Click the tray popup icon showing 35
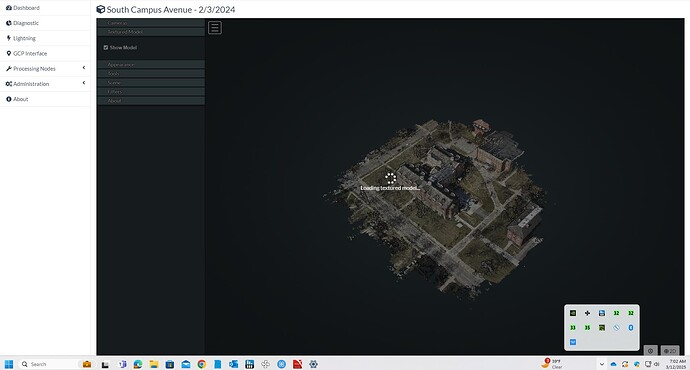 [x=587, y=328]
